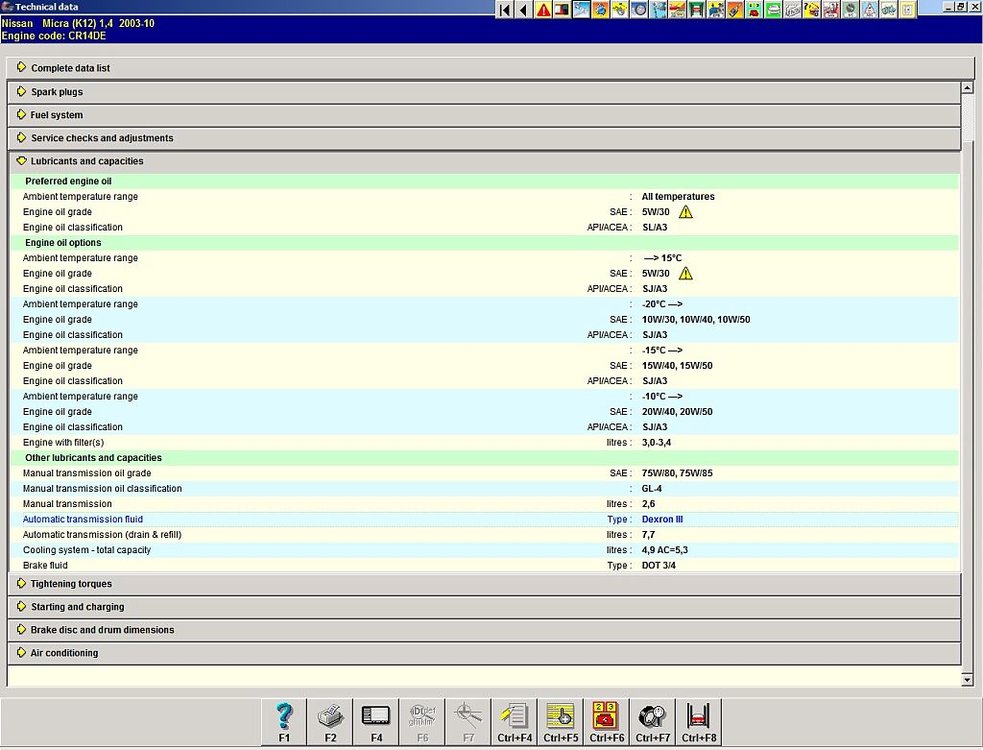Click the scrollbar down arrow
This screenshot has height=750, width=983.
pos(967,679)
